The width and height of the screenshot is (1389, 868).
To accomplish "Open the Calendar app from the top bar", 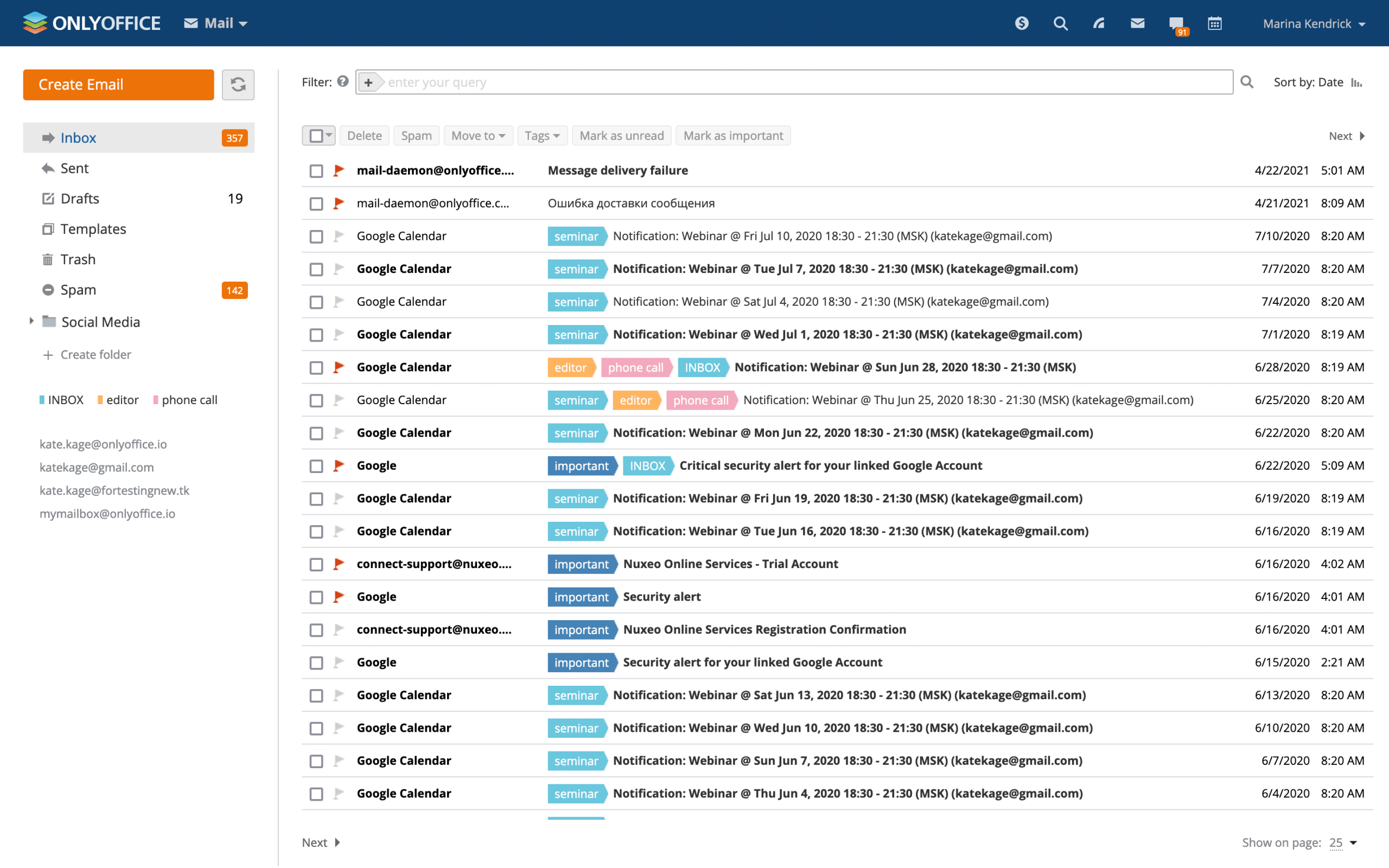I will tap(1214, 23).
